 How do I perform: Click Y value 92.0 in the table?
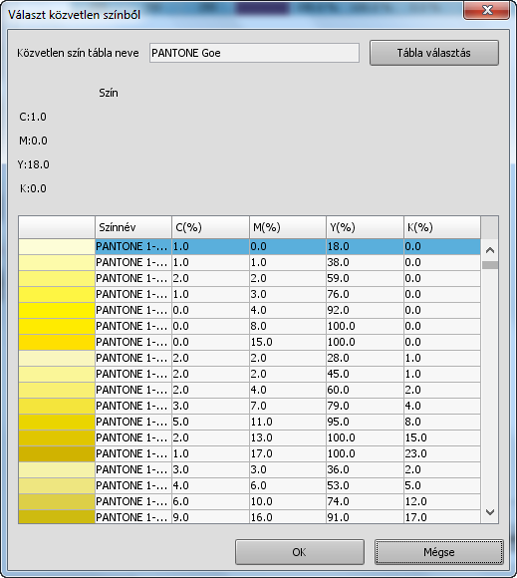point(365,310)
